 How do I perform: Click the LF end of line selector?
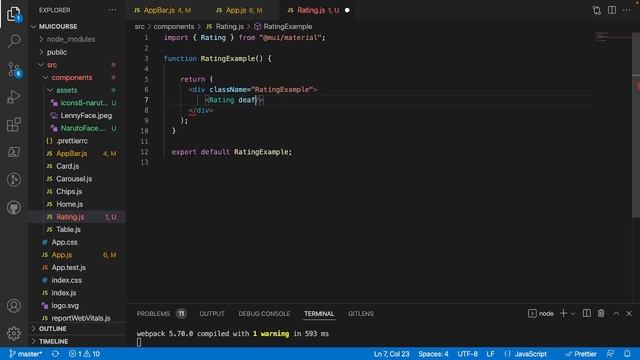491,354
